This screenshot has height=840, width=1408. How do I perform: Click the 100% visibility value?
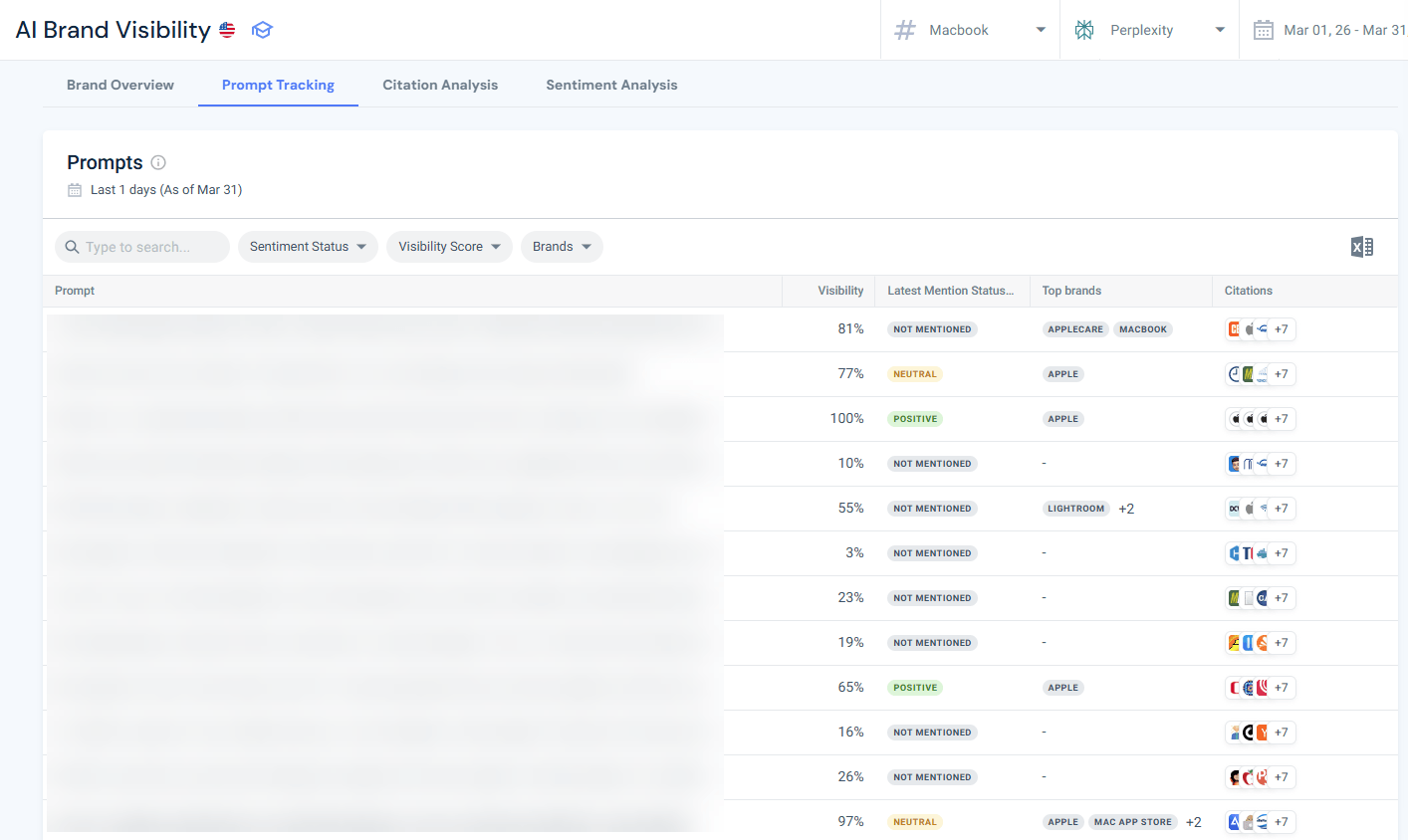pyautogui.click(x=847, y=419)
